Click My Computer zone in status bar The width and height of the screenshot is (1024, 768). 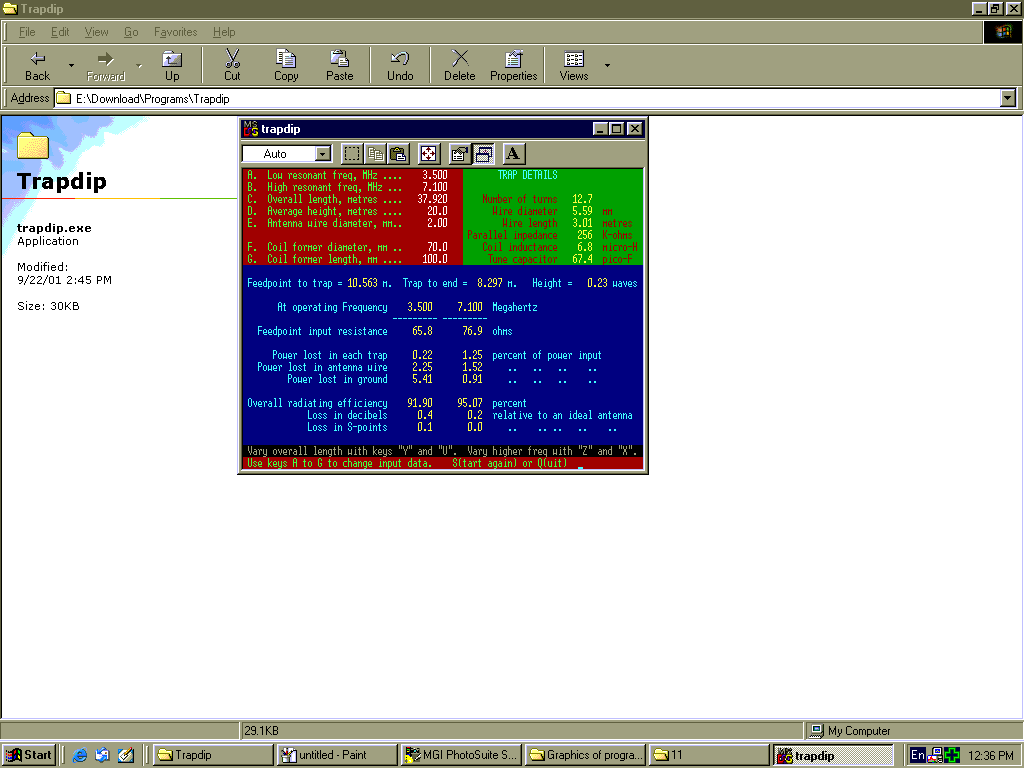[913, 731]
